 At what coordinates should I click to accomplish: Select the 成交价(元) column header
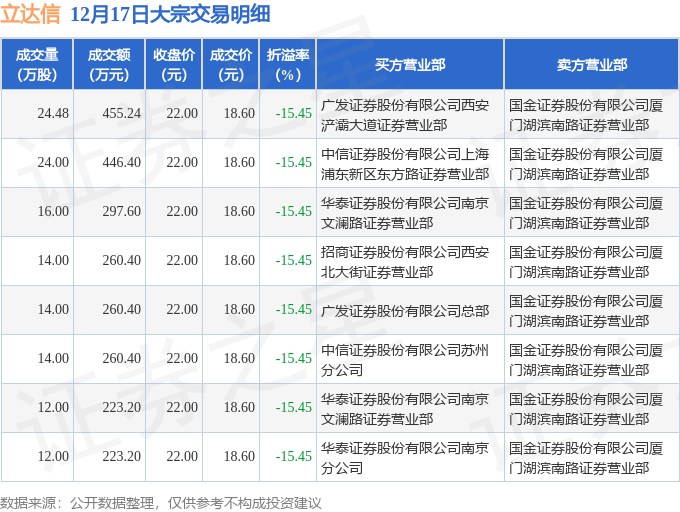point(231,65)
